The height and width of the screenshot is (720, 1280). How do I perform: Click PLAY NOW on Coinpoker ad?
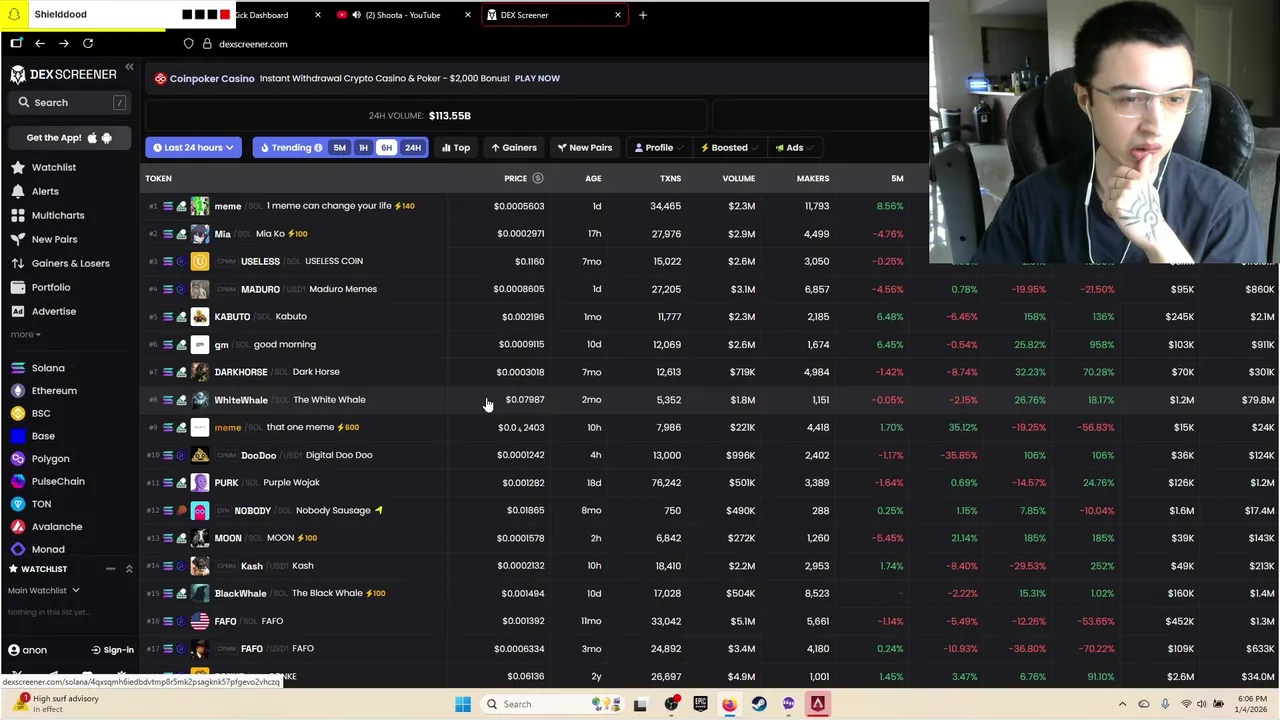pos(537,78)
